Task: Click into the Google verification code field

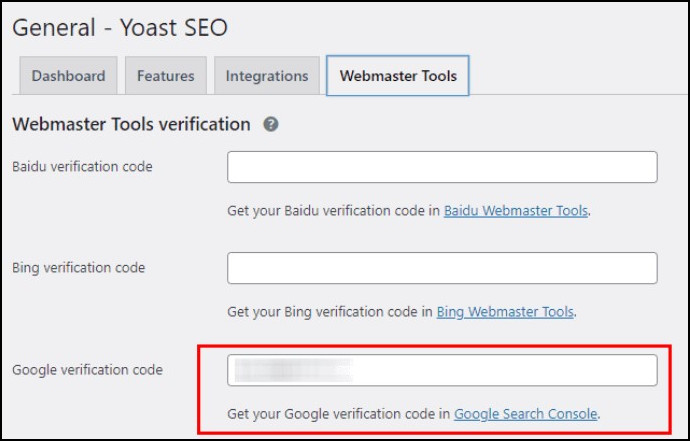Action: pyautogui.click(x=442, y=370)
